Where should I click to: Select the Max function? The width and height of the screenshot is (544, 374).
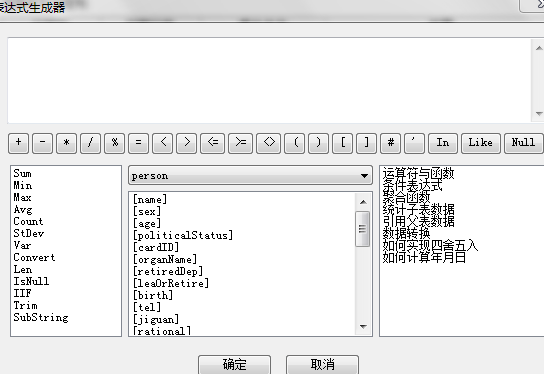[x=23, y=197]
